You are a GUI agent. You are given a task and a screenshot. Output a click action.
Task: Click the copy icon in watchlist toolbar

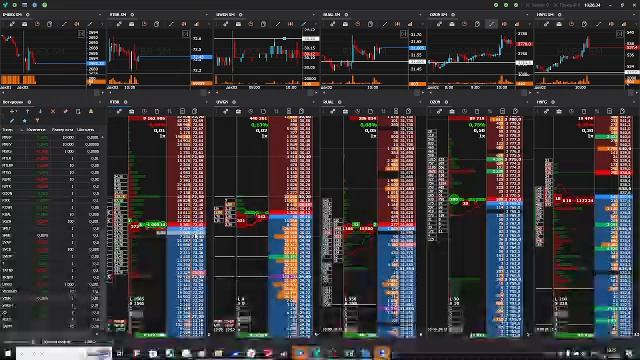[x=78, y=111]
